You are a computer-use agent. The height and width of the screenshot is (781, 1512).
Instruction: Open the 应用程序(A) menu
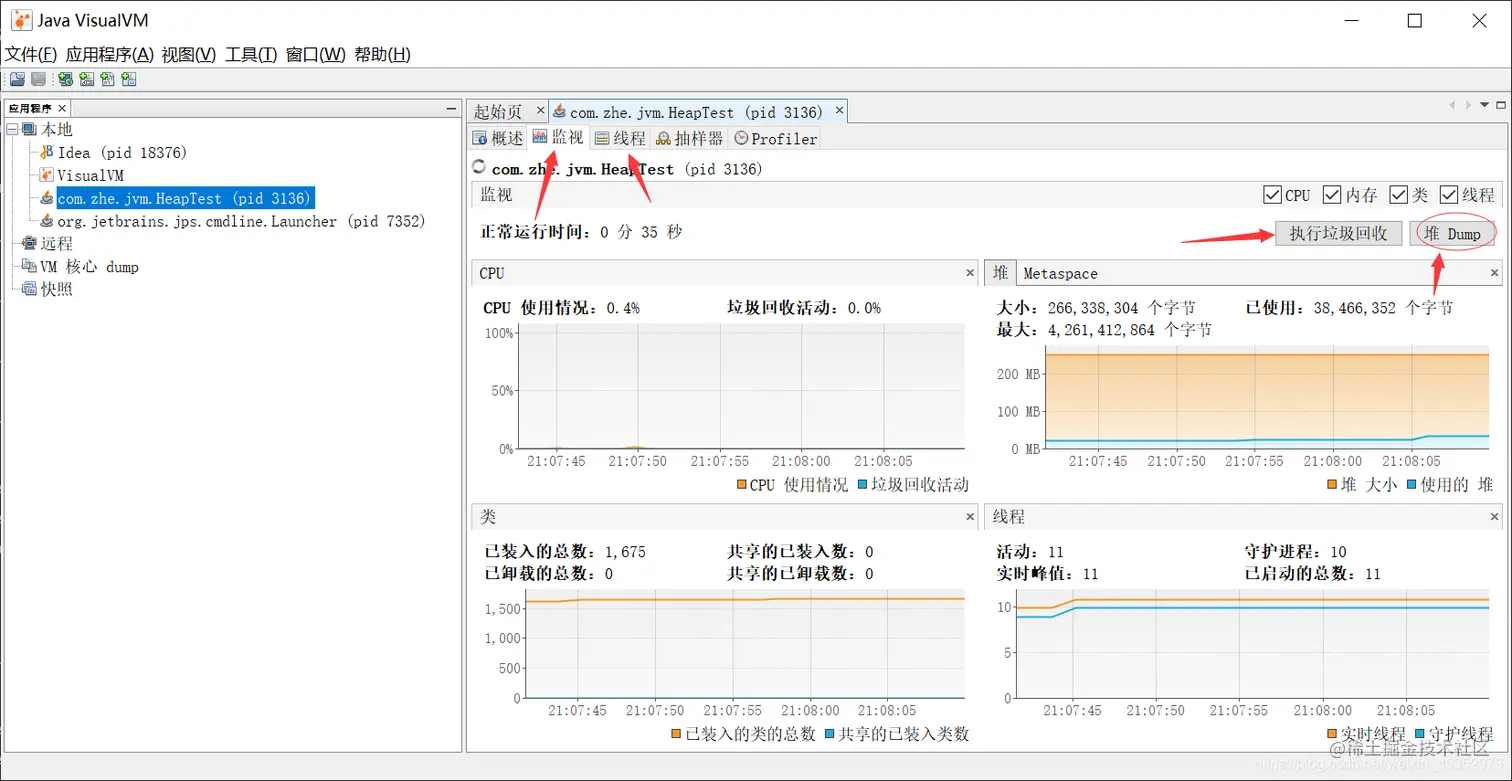point(110,54)
